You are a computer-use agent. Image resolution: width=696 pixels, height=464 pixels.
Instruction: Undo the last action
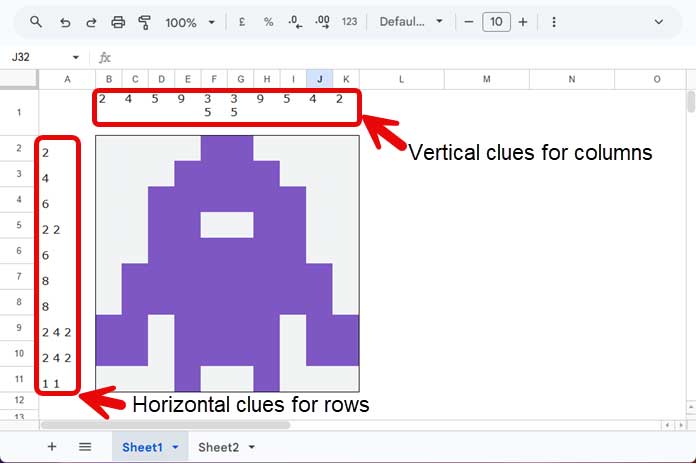coord(65,22)
